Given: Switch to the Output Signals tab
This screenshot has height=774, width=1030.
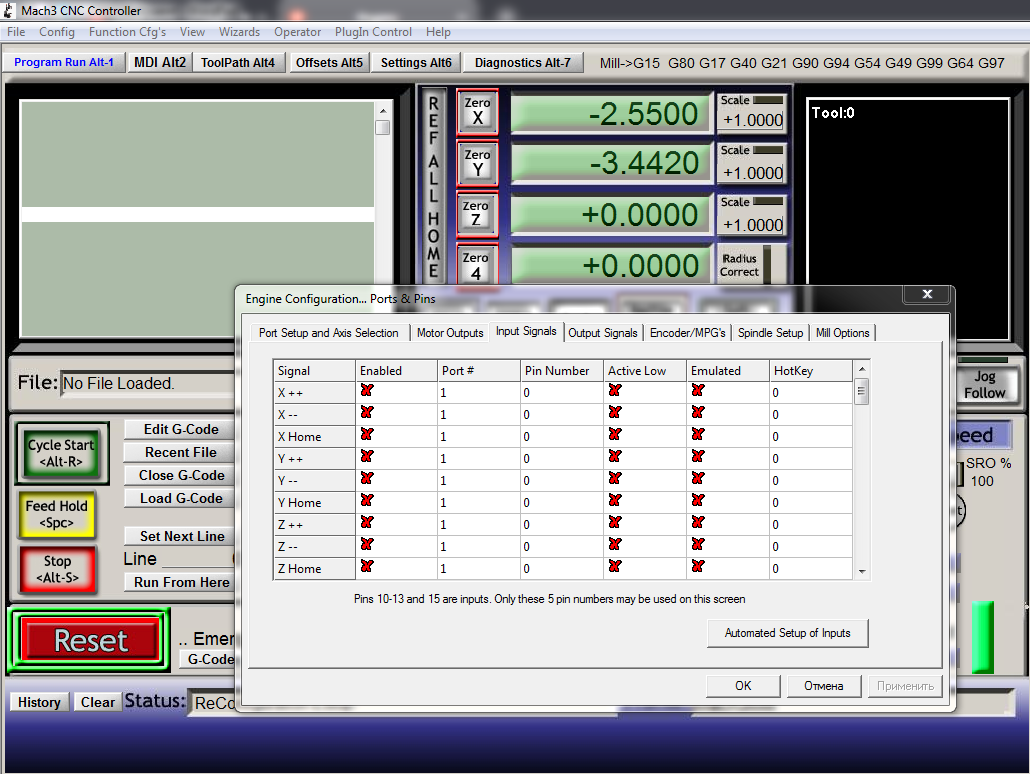Looking at the screenshot, I should pyautogui.click(x=602, y=333).
